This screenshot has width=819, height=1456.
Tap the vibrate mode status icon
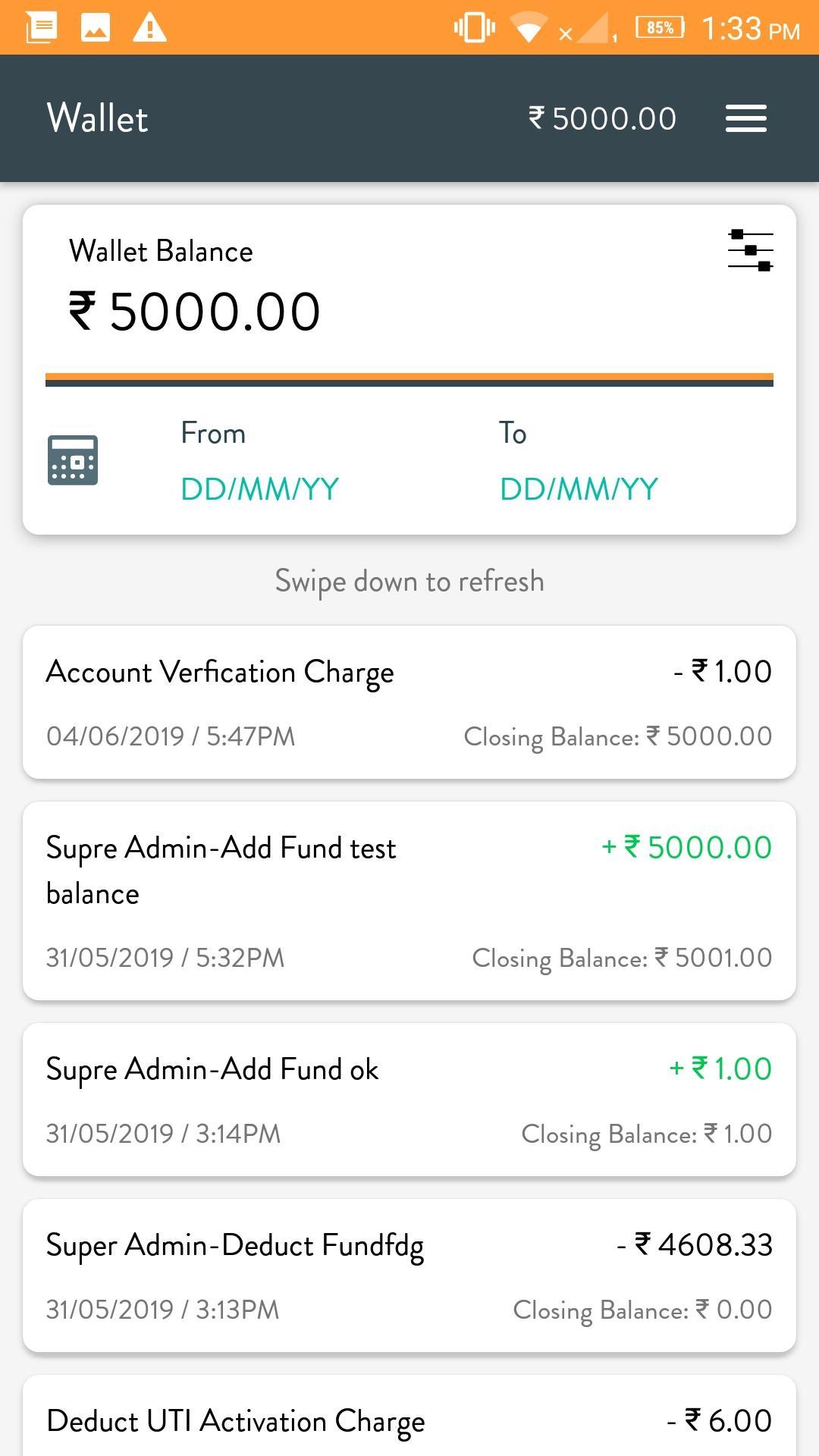475,28
